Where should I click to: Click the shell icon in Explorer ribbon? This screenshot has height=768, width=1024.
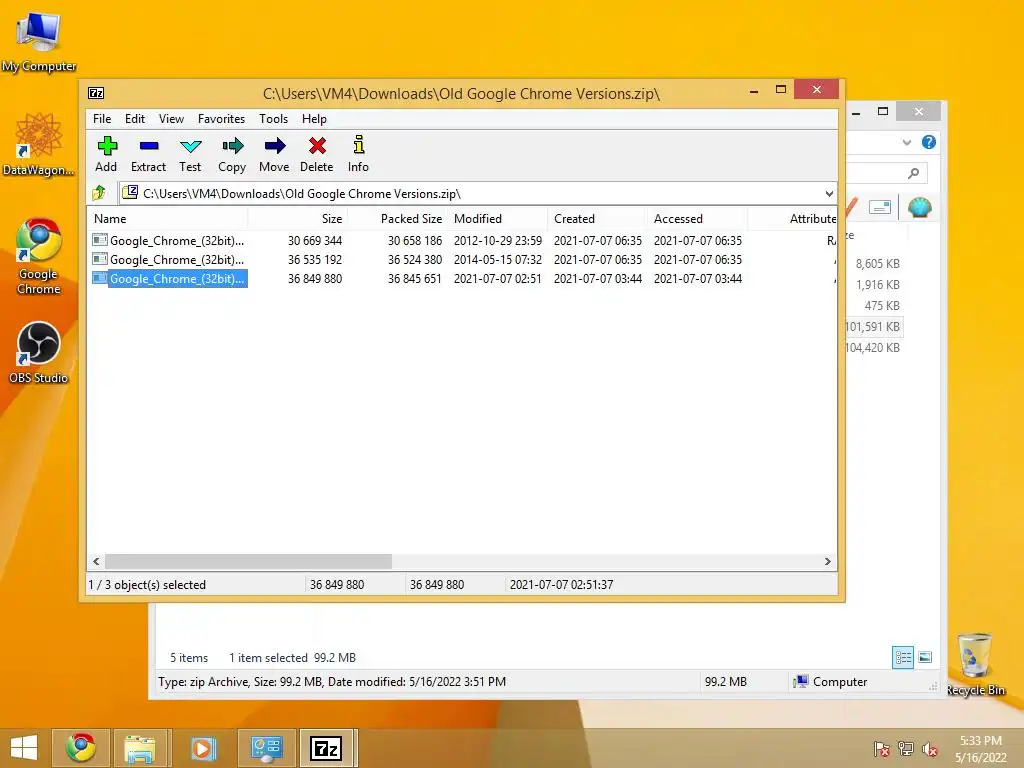pos(920,208)
